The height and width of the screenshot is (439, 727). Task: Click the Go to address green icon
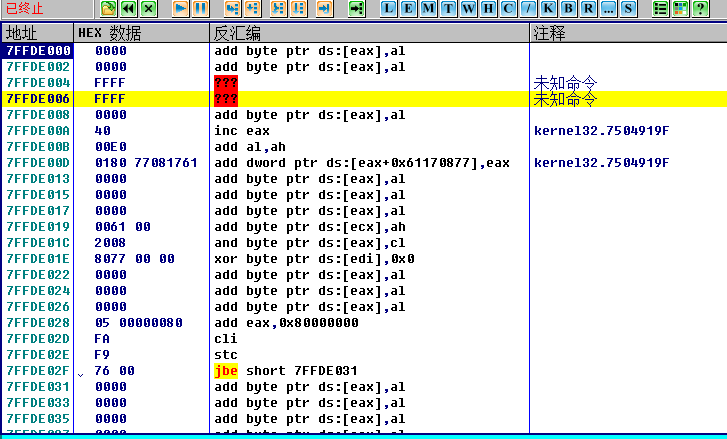pyautogui.click(x=357, y=8)
